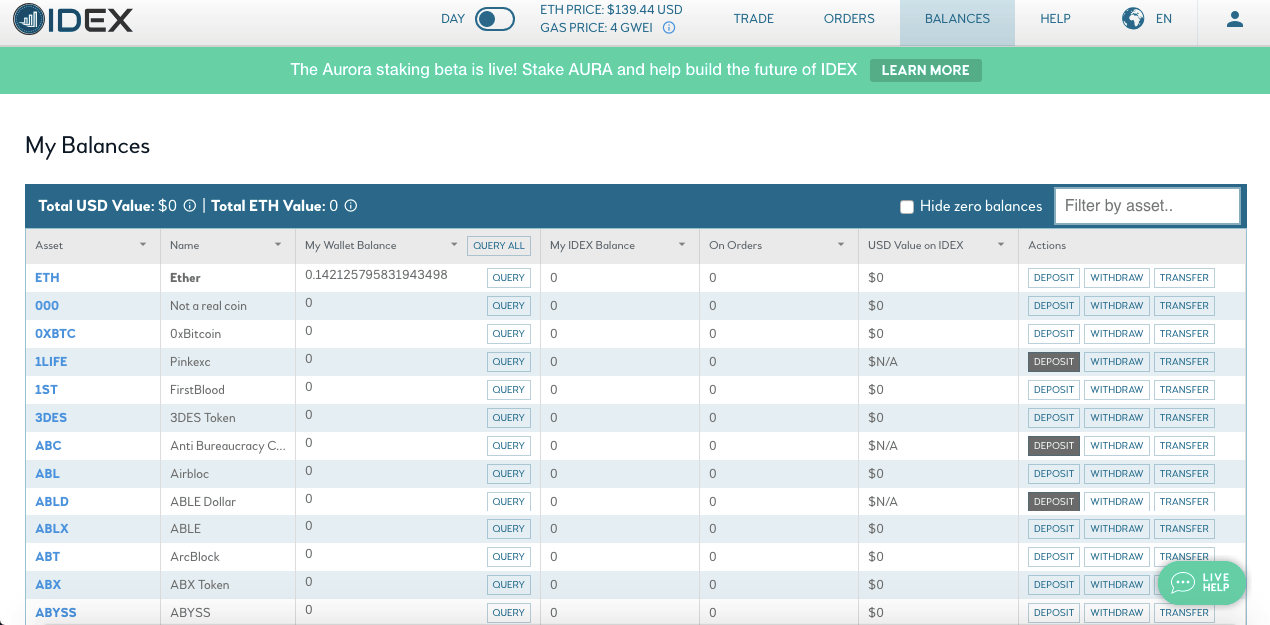
Task: Open the ABYSS asset link
Action: coord(56,613)
